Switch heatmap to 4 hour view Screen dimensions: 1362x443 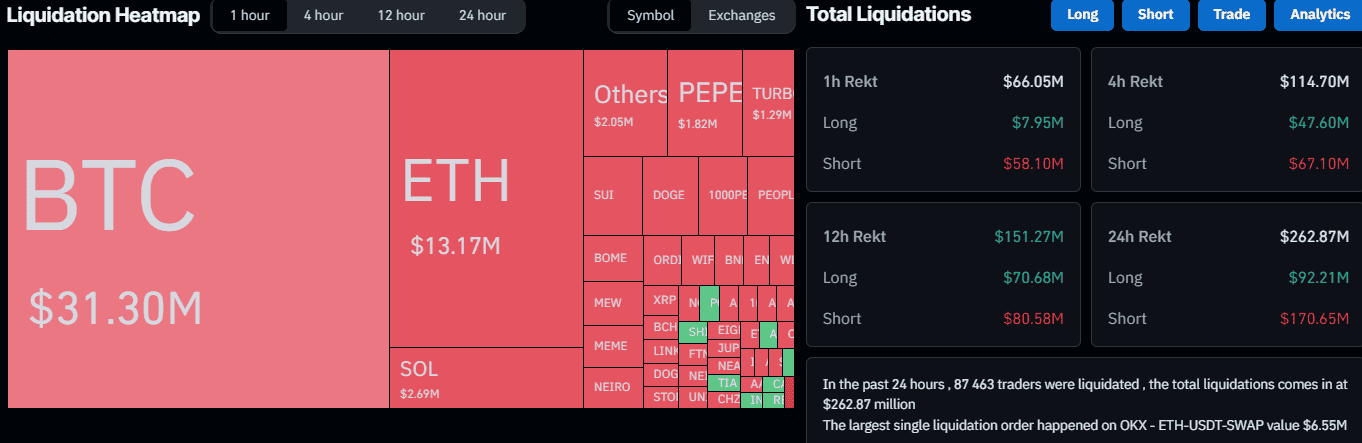pos(323,16)
